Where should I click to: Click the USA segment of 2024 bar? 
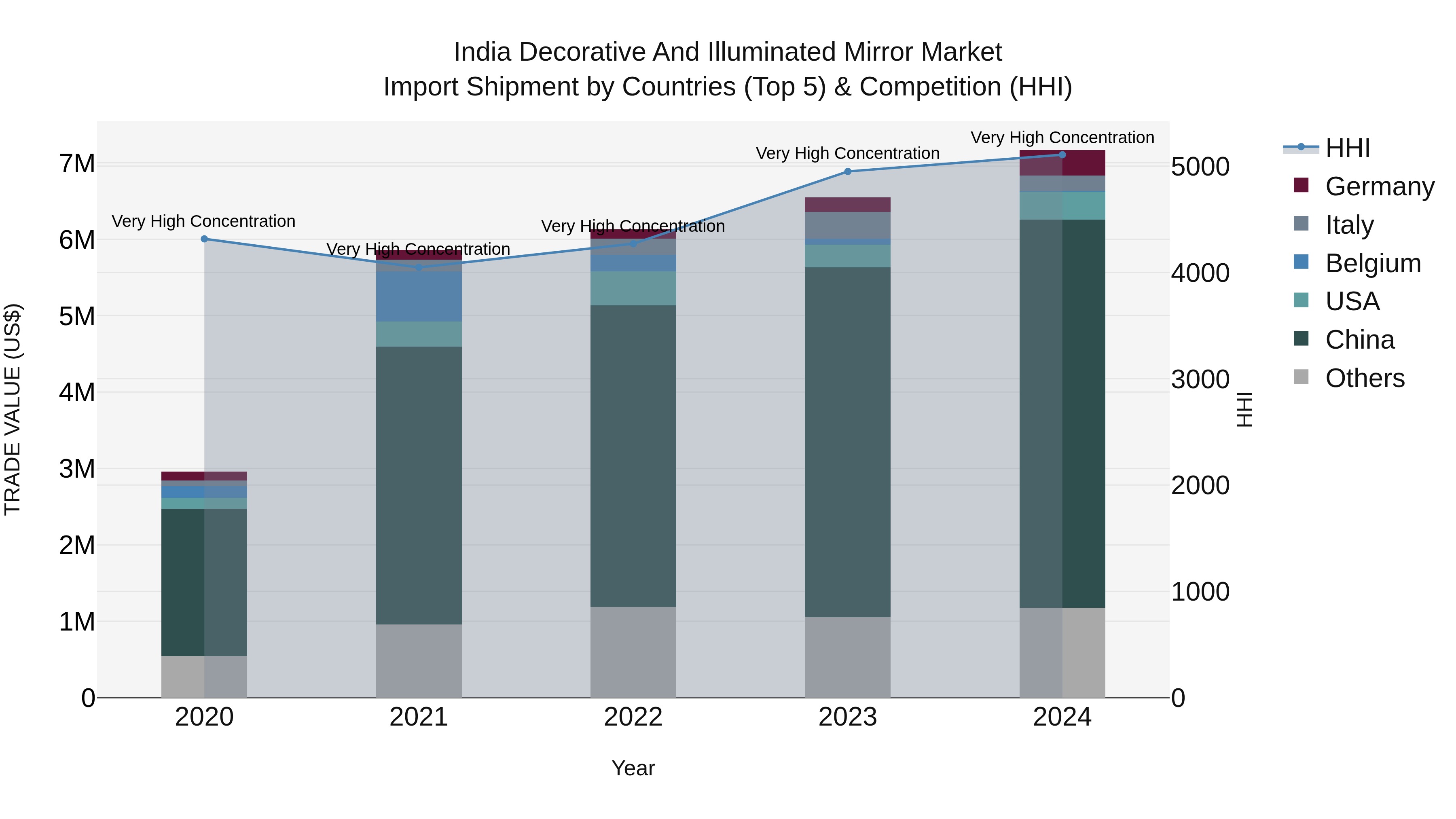(x=1062, y=206)
